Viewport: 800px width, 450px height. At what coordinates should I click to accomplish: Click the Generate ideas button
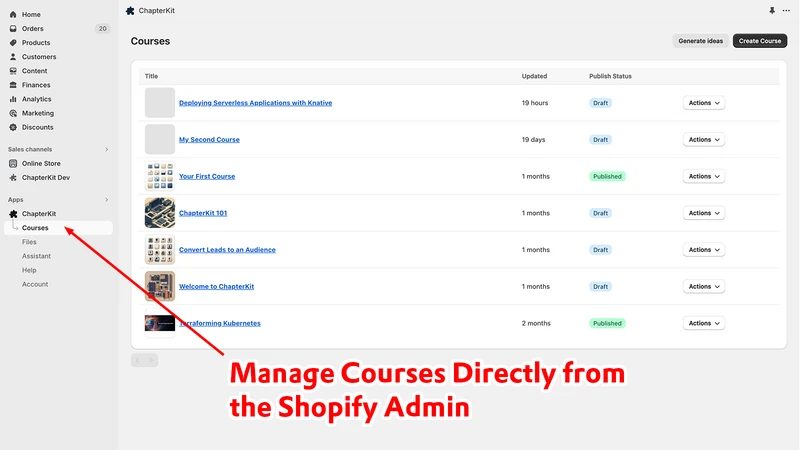coord(701,41)
